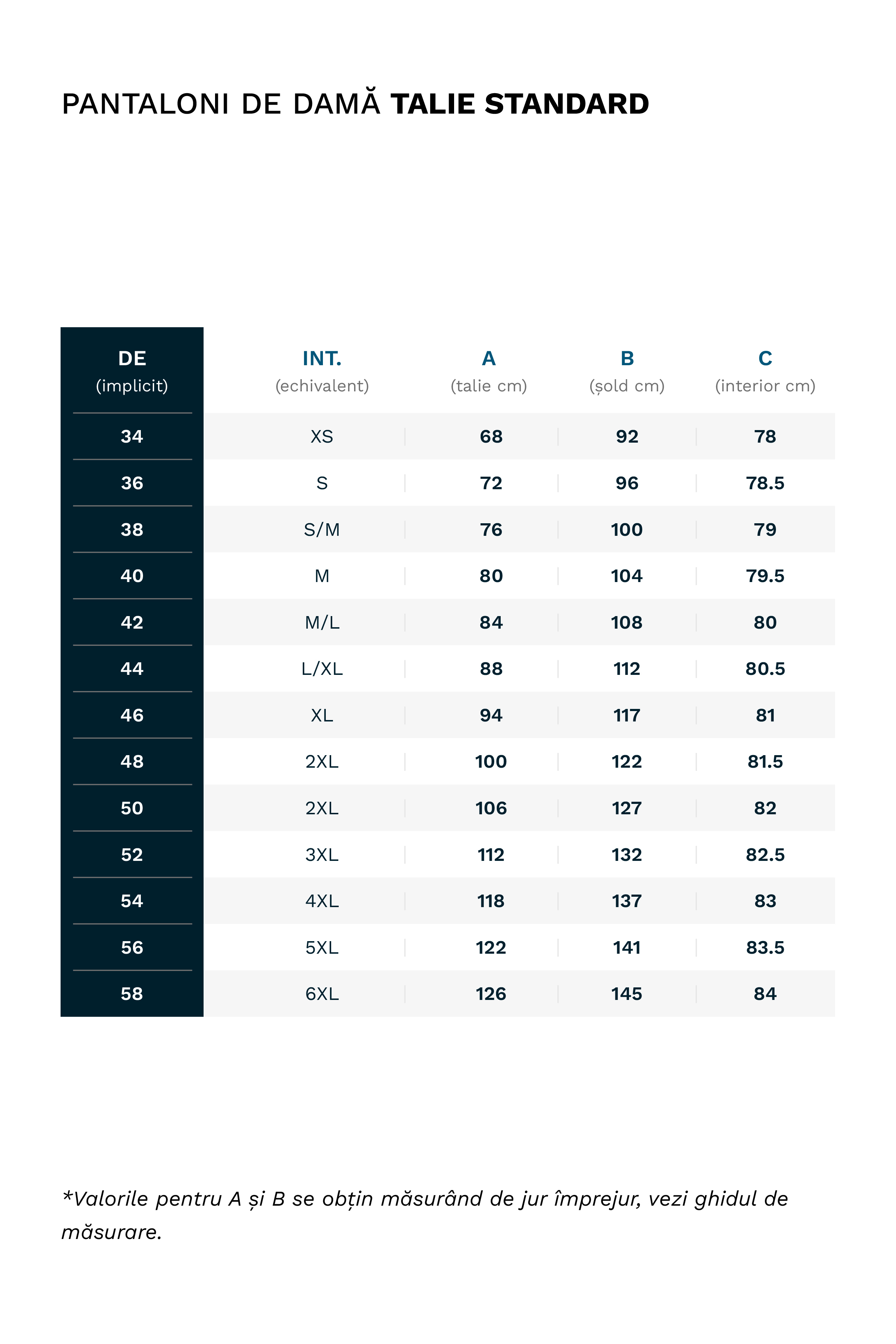Select the DE size 40 row label
The image size is (896, 1344).
[x=132, y=576]
